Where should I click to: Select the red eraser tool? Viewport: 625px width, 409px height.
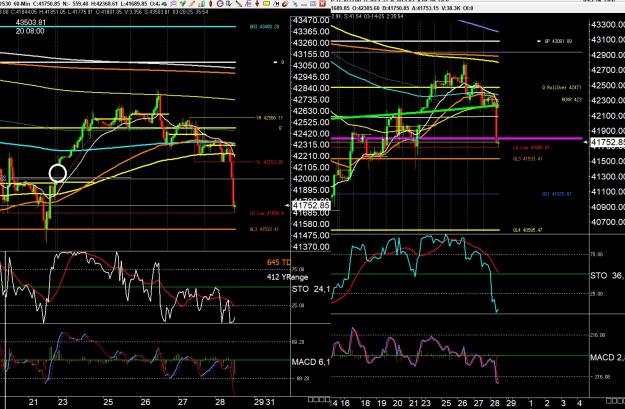pos(285,4)
